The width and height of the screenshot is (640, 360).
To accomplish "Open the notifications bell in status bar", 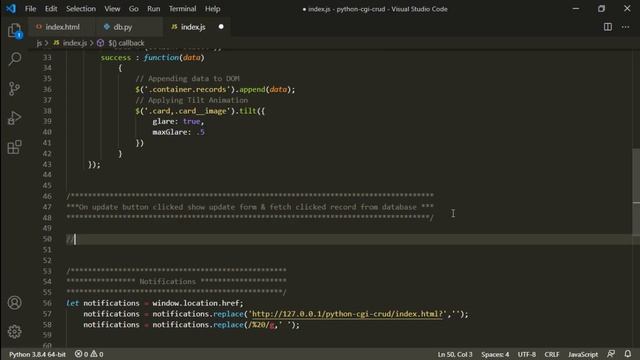I will [628, 354].
